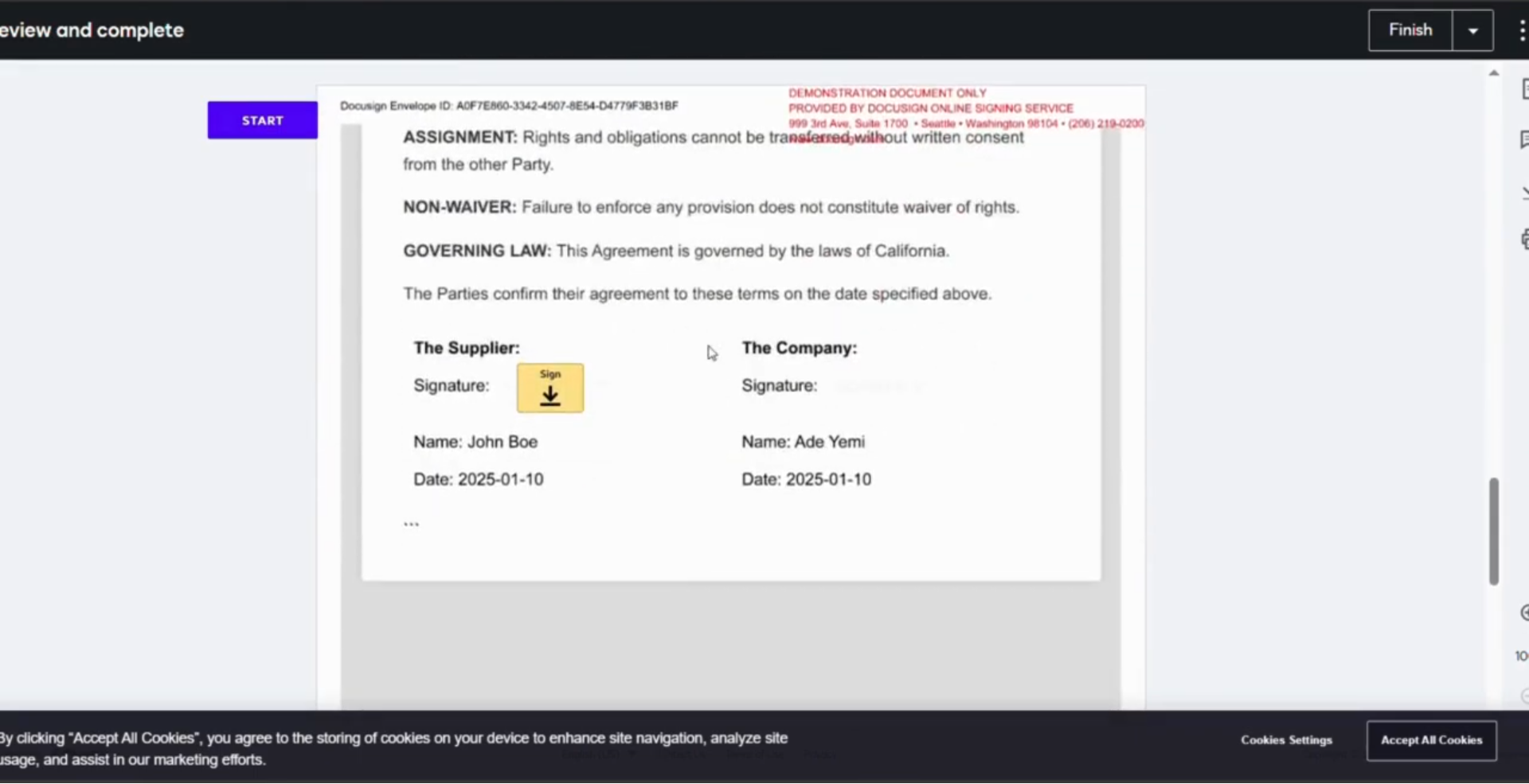Click the zoom percentage value
1529x784 pixels.
pyautogui.click(x=1521, y=656)
